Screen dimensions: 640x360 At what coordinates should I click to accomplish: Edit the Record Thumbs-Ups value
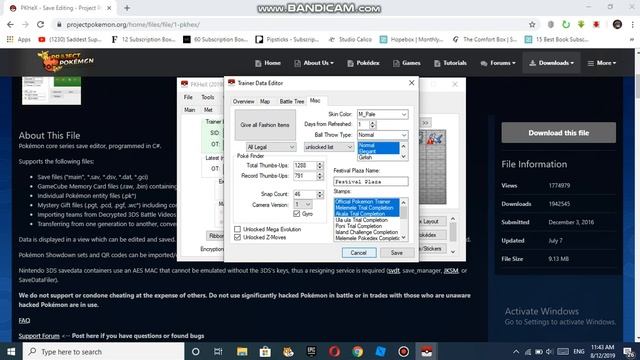[304, 176]
